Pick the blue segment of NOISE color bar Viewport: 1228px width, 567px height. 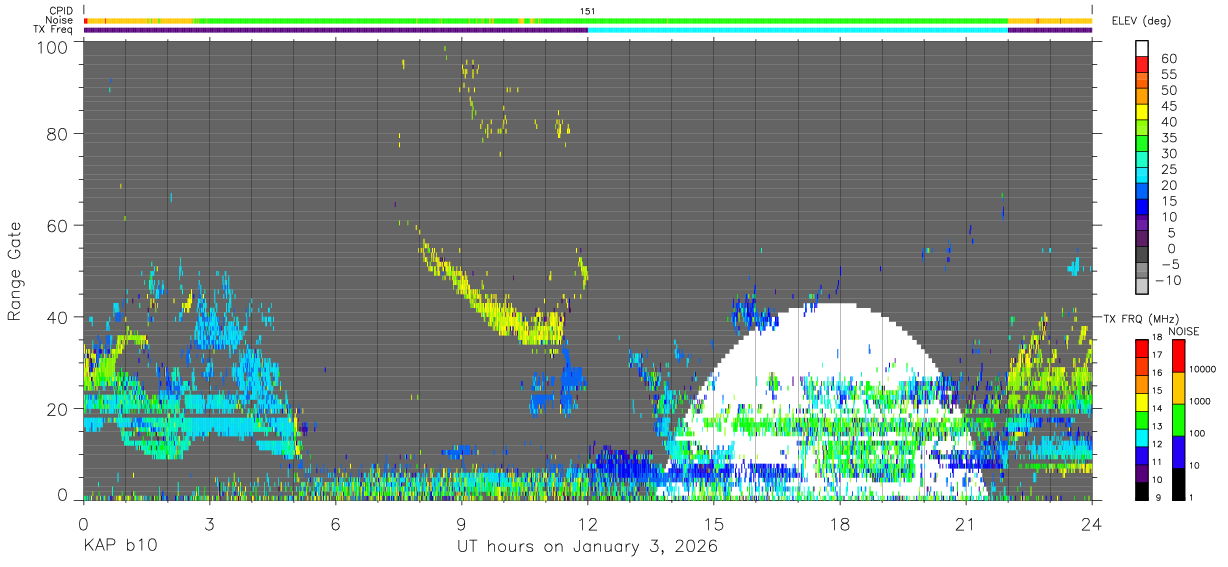(x=1178, y=452)
